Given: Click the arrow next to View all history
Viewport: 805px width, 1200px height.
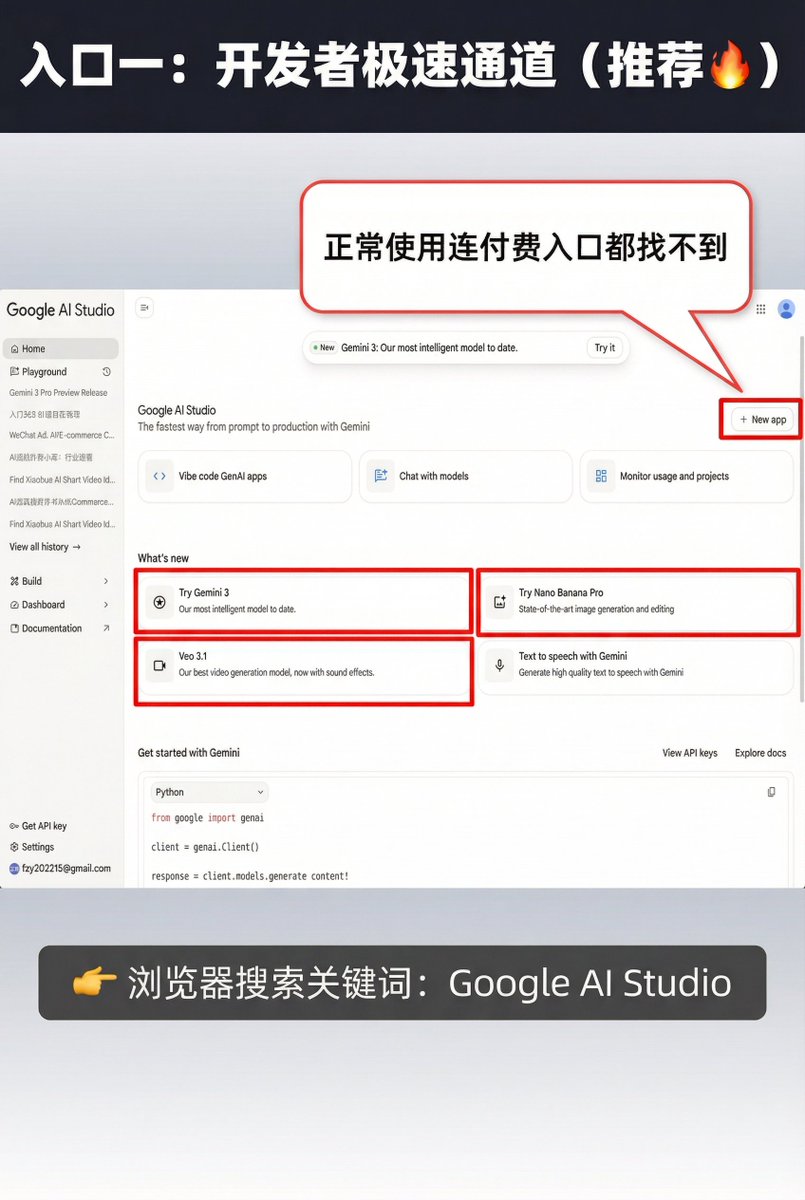Looking at the screenshot, I should coord(77,547).
